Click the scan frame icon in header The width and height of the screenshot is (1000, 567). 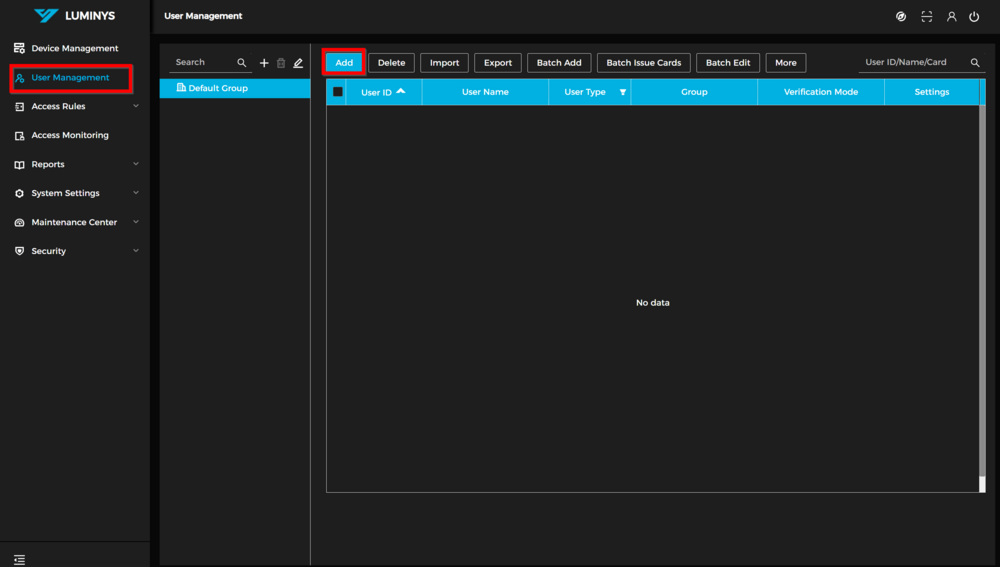[927, 17]
